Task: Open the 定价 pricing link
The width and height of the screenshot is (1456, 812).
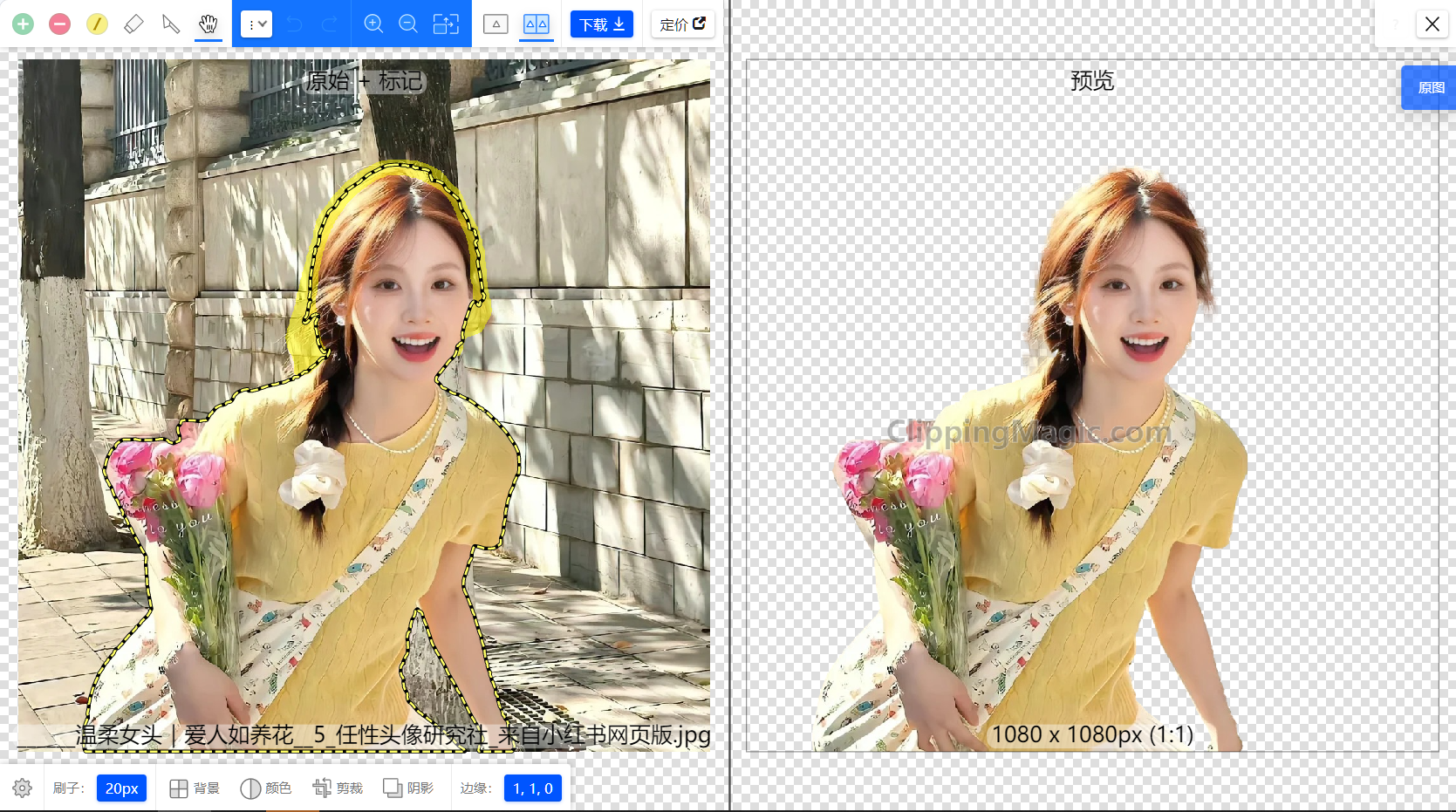Action: [683, 24]
